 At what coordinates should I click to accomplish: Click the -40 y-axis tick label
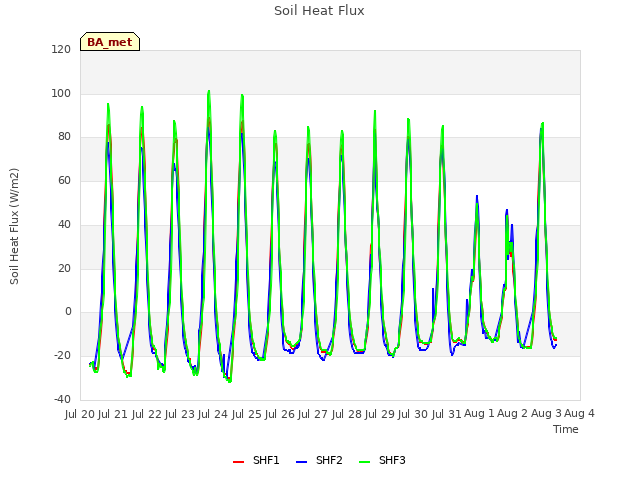coord(62,399)
